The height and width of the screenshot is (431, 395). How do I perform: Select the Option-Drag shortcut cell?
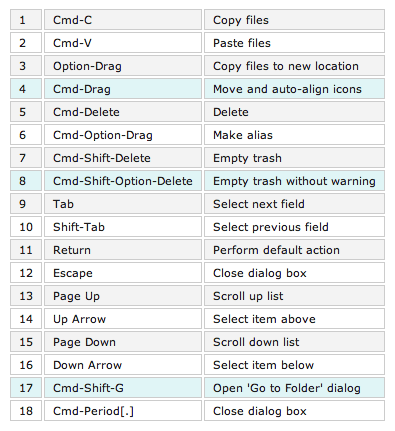123,66
